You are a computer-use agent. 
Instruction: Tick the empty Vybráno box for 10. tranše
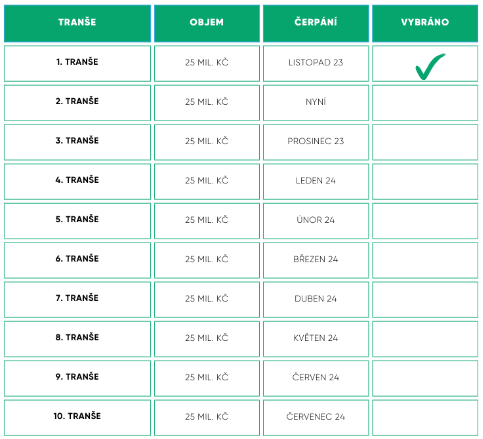425,418
